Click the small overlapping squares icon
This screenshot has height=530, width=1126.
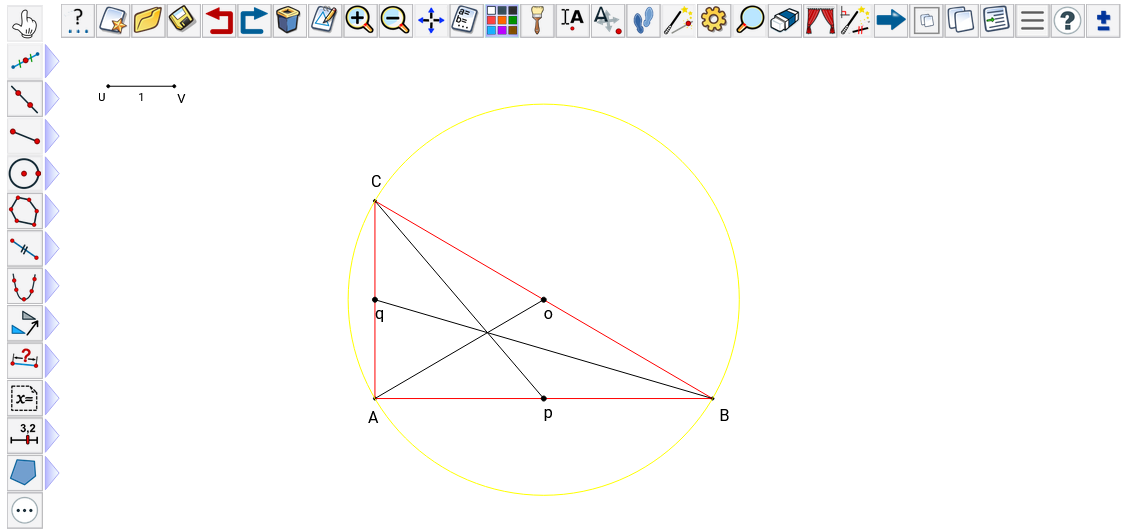(x=926, y=21)
